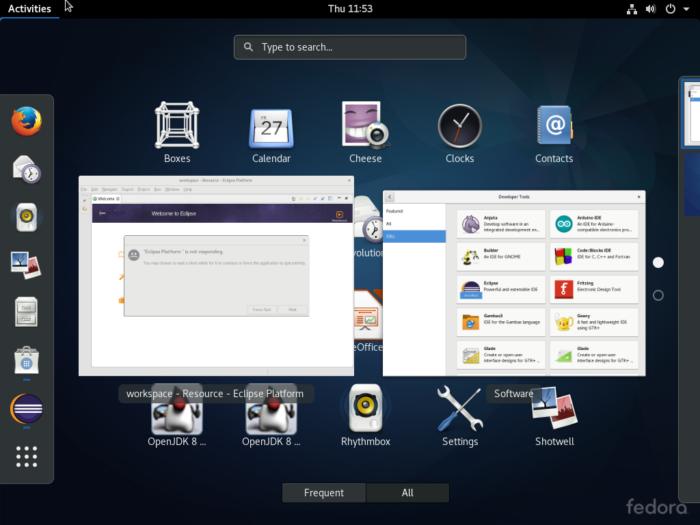
Task: Open Software shopping bag icon in the dash
Action: [x=26, y=360]
